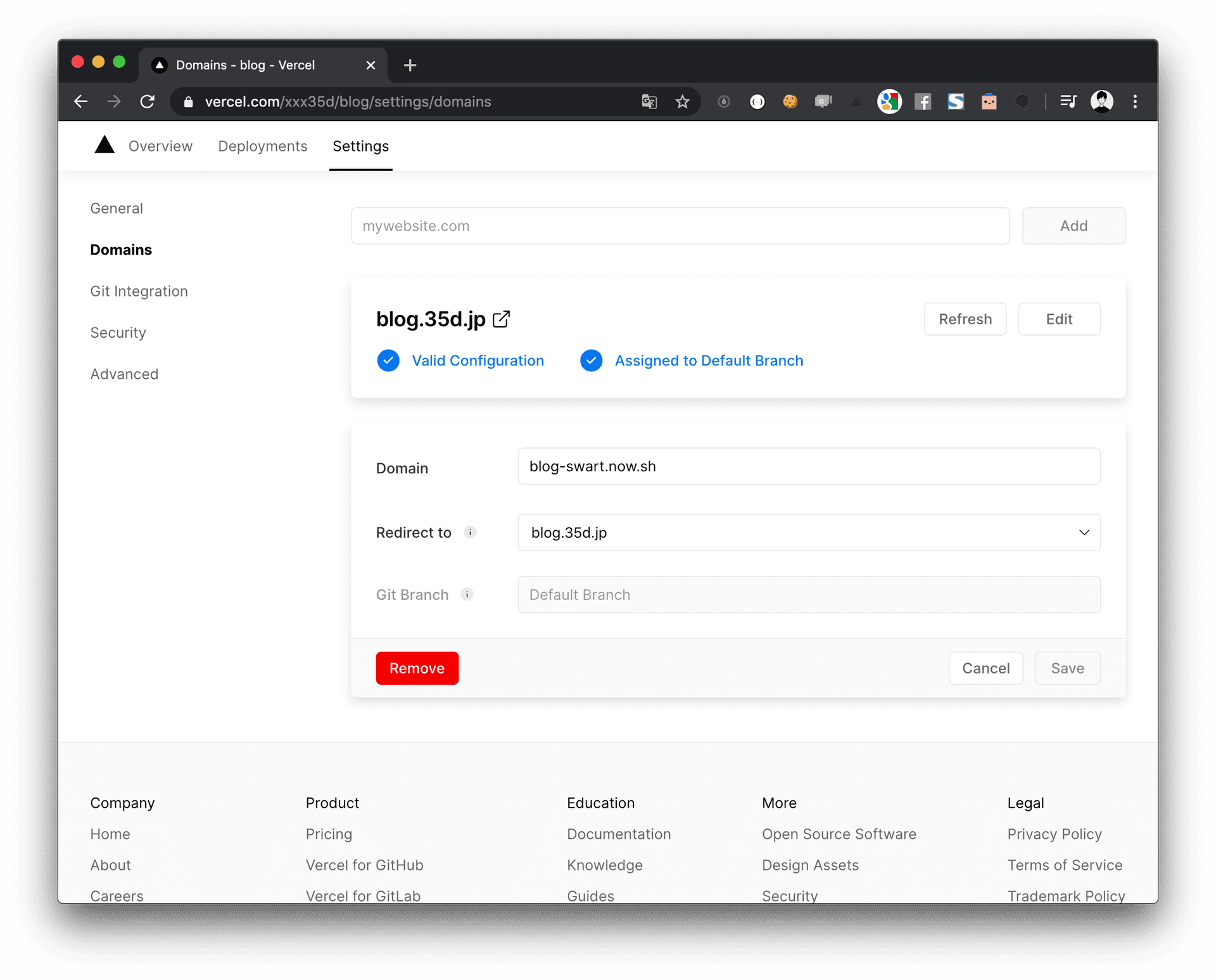Save the domain settings

tap(1067, 668)
